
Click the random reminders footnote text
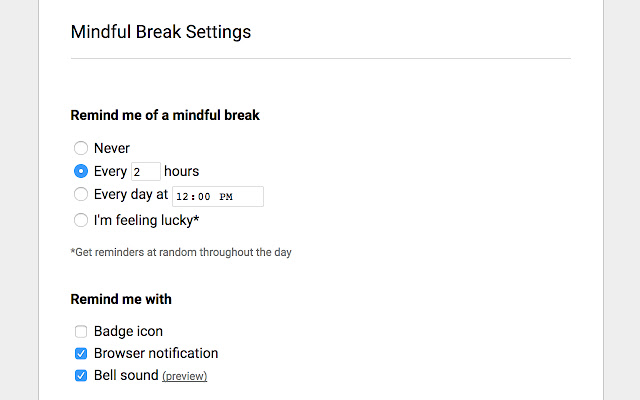(x=181, y=252)
